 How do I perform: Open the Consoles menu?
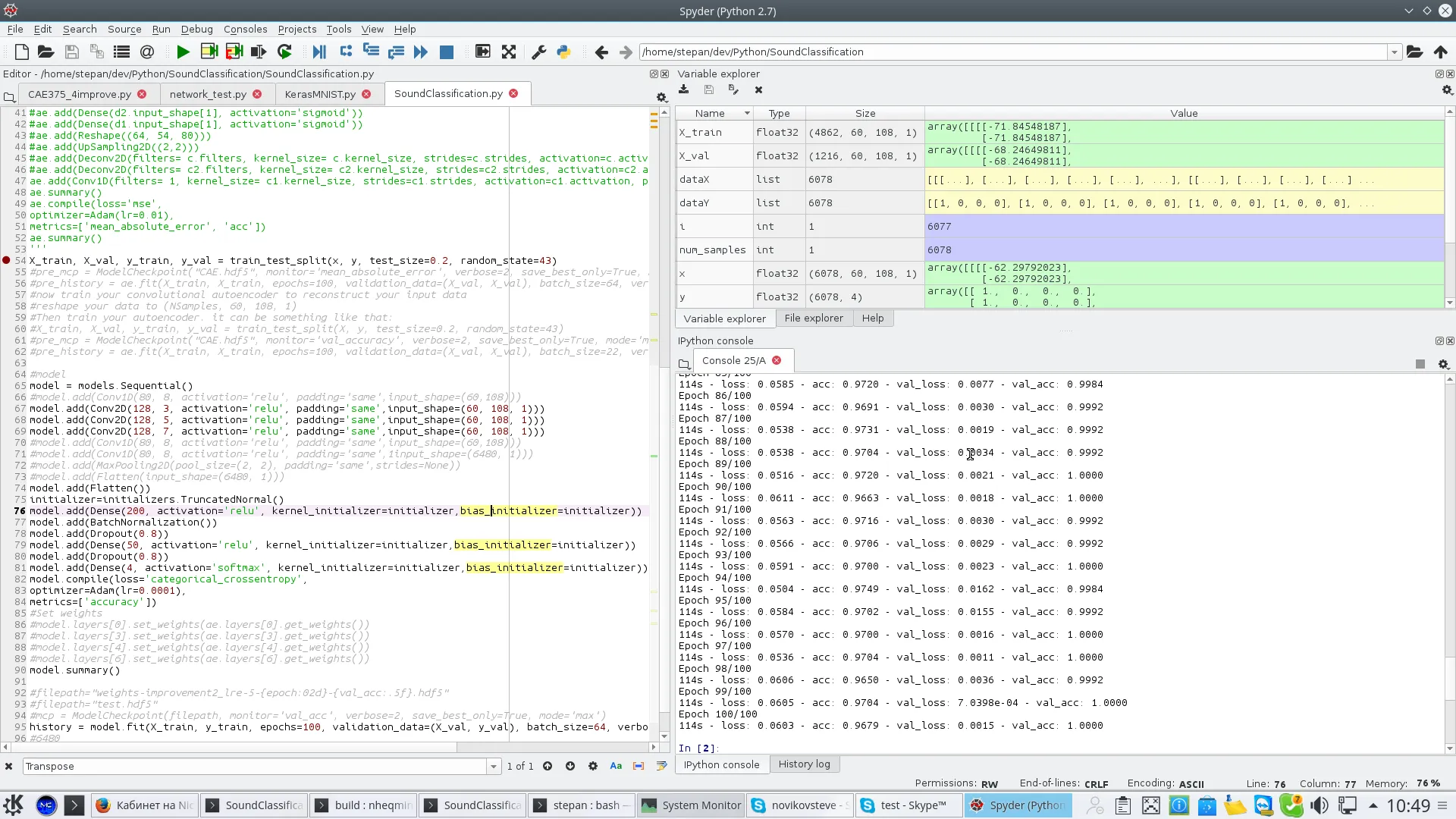(x=245, y=29)
